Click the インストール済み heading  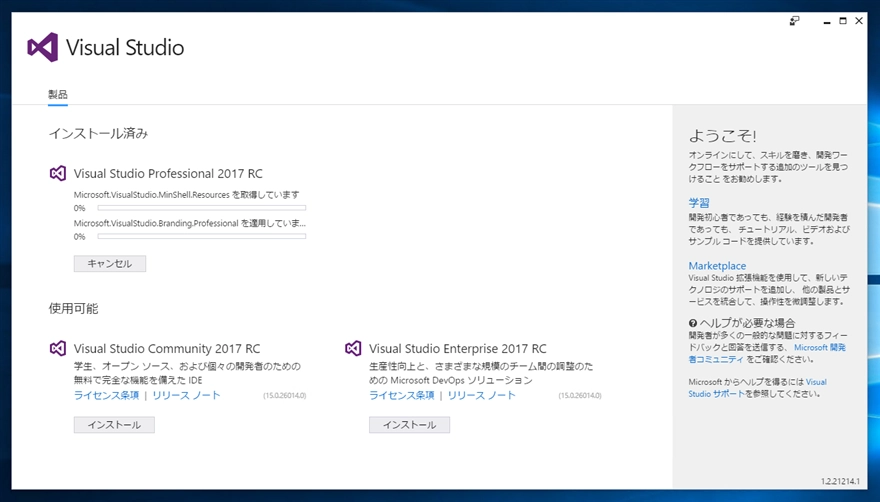pos(98,134)
